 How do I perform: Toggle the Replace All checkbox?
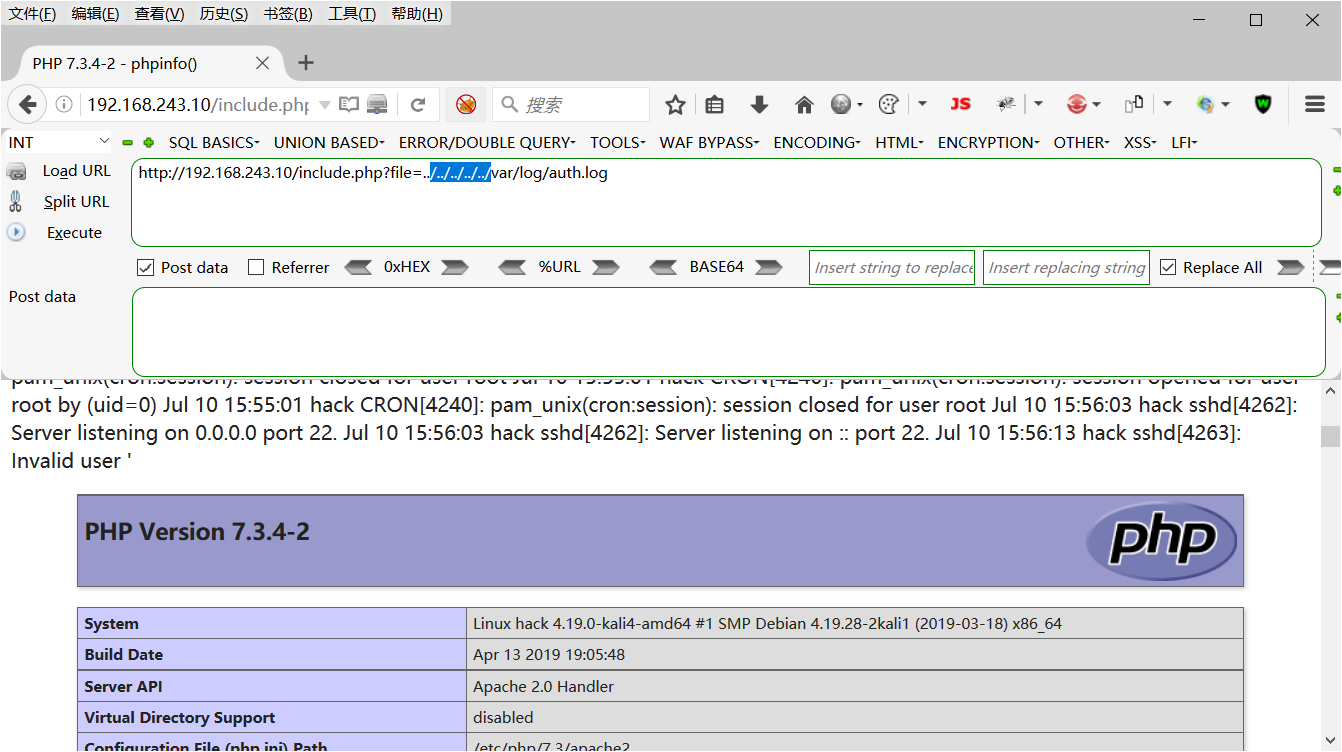pyautogui.click(x=1168, y=267)
